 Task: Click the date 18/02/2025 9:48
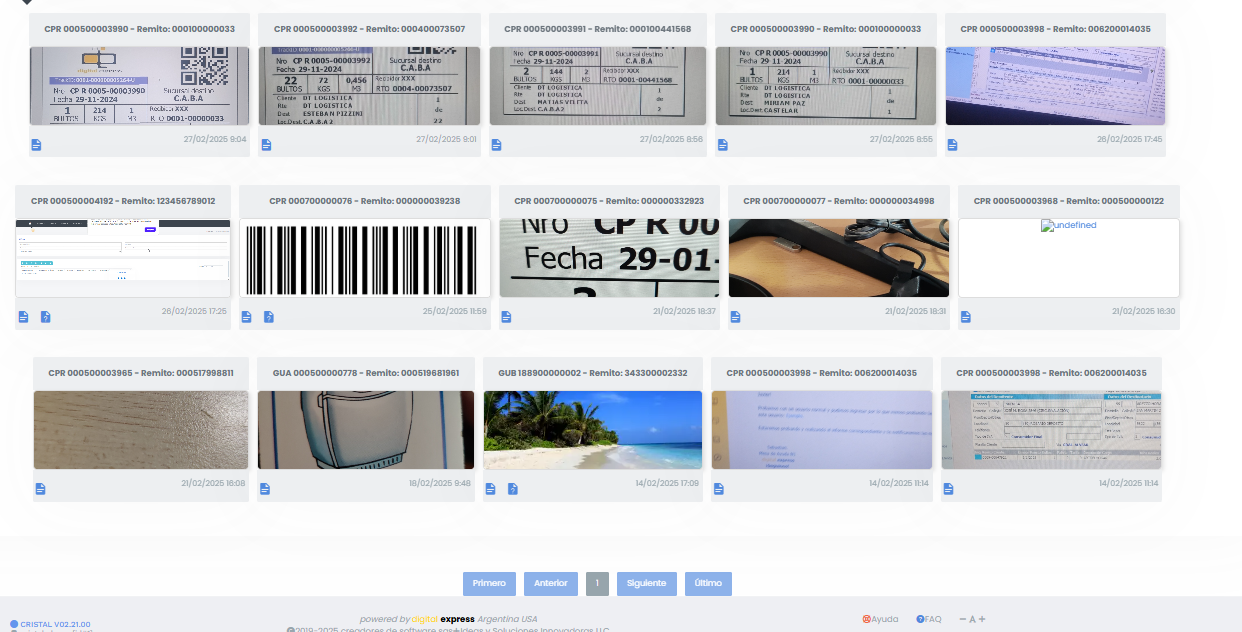pyautogui.click(x=440, y=484)
